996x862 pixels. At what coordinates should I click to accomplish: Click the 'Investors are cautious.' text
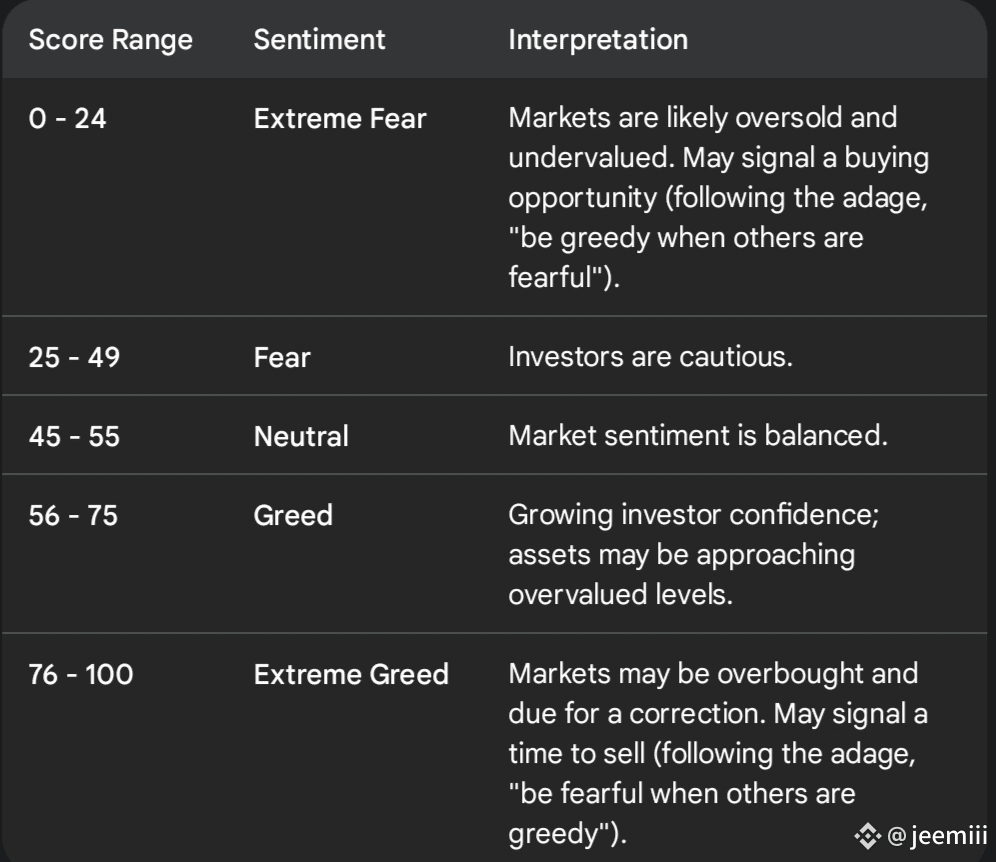coord(650,357)
